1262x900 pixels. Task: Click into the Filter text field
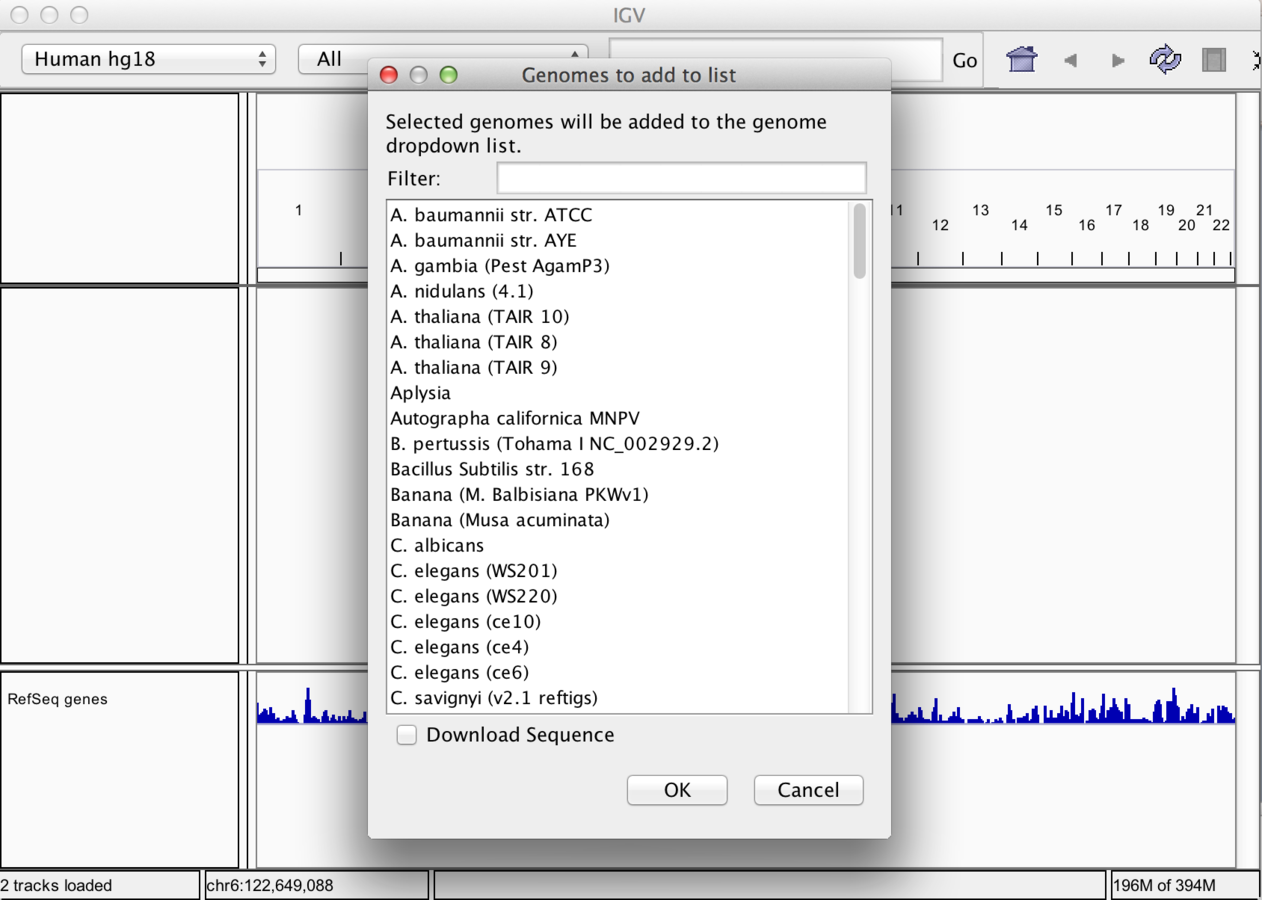point(681,178)
